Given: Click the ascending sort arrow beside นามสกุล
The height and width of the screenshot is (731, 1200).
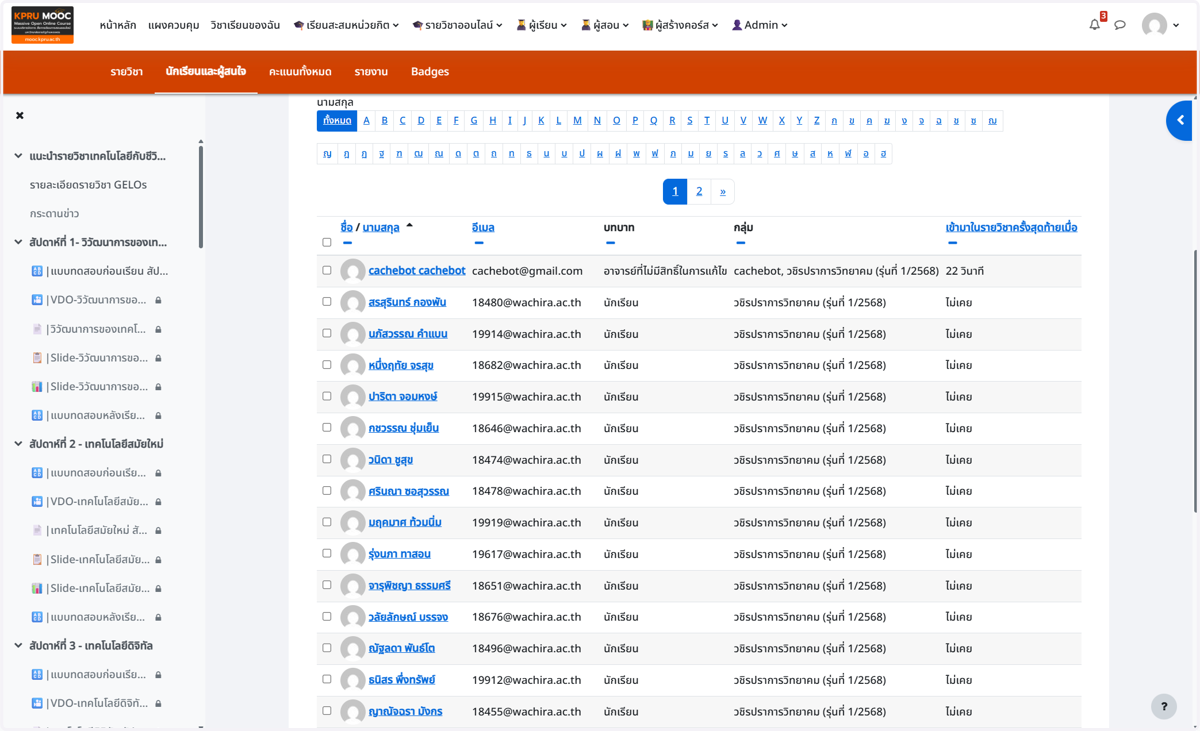Looking at the screenshot, I should point(409,226).
